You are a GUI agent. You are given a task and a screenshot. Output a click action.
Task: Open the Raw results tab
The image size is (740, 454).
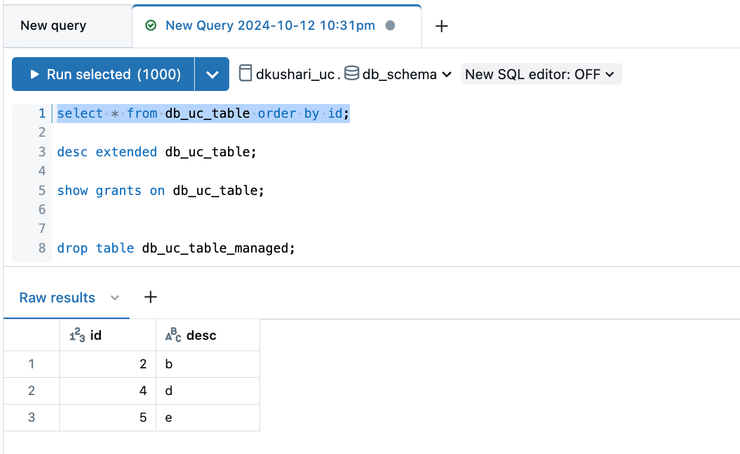[57, 297]
